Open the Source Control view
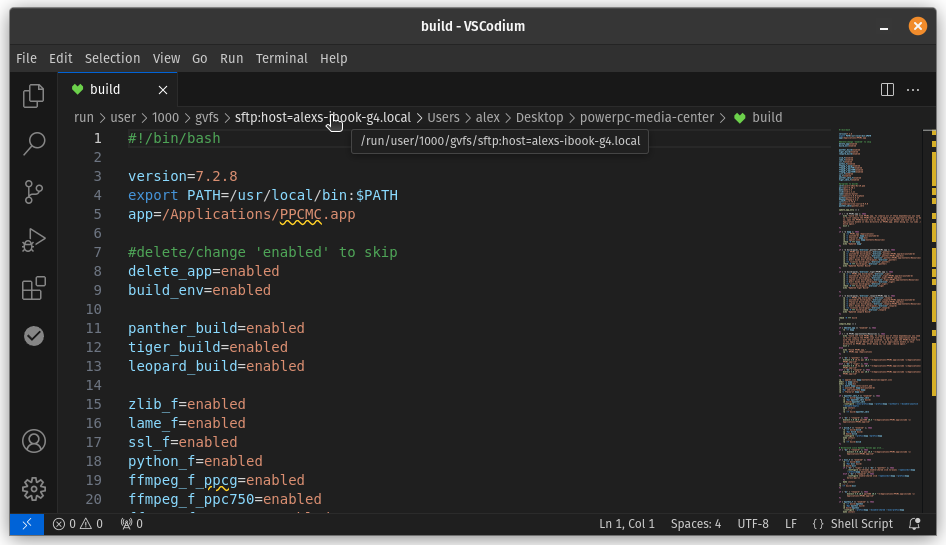The height and width of the screenshot is (545, 946). 34,192
